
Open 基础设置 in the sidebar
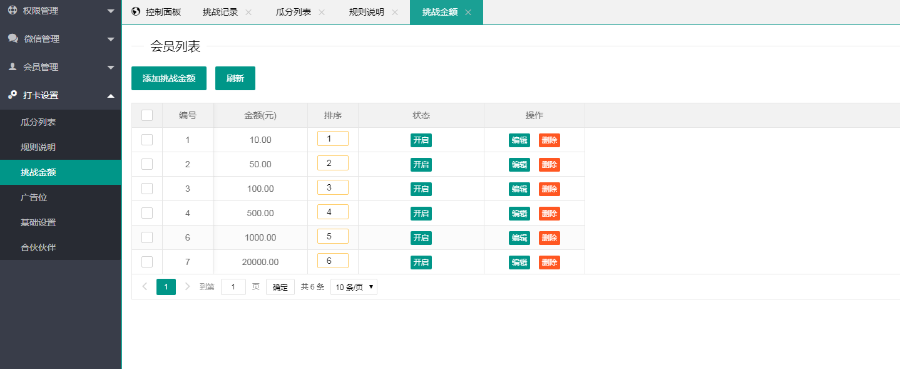(x=60, y=223)
